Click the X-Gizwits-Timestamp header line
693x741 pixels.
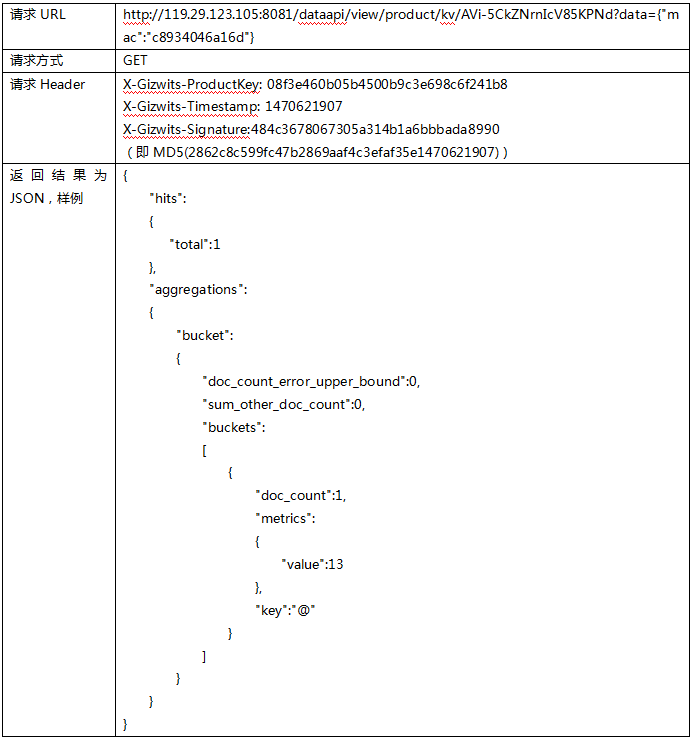click(232, 106)
